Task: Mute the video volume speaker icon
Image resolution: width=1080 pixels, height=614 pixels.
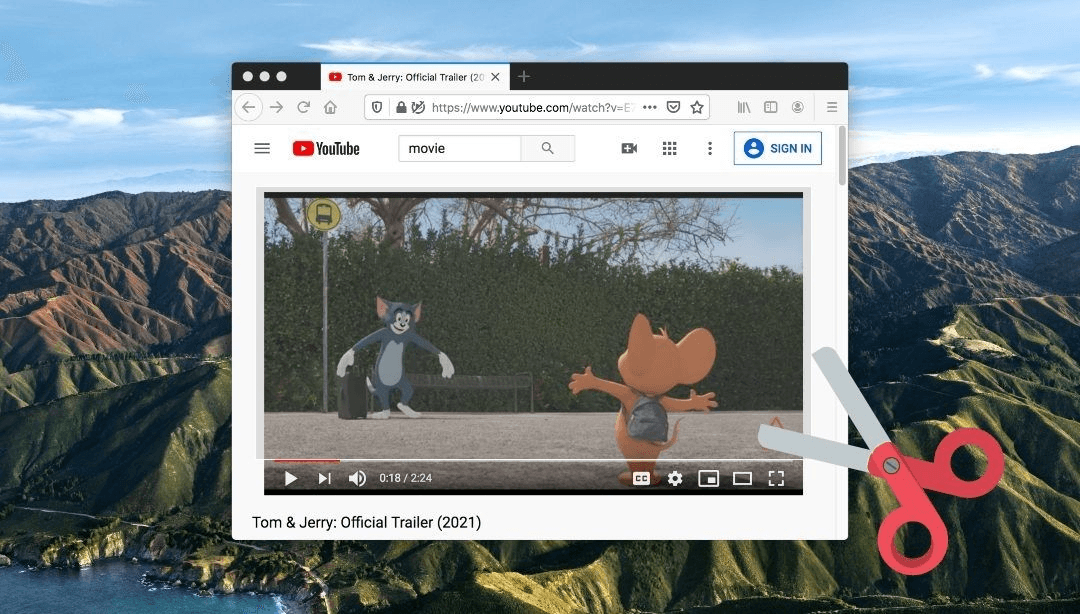Action: [356, 478]
